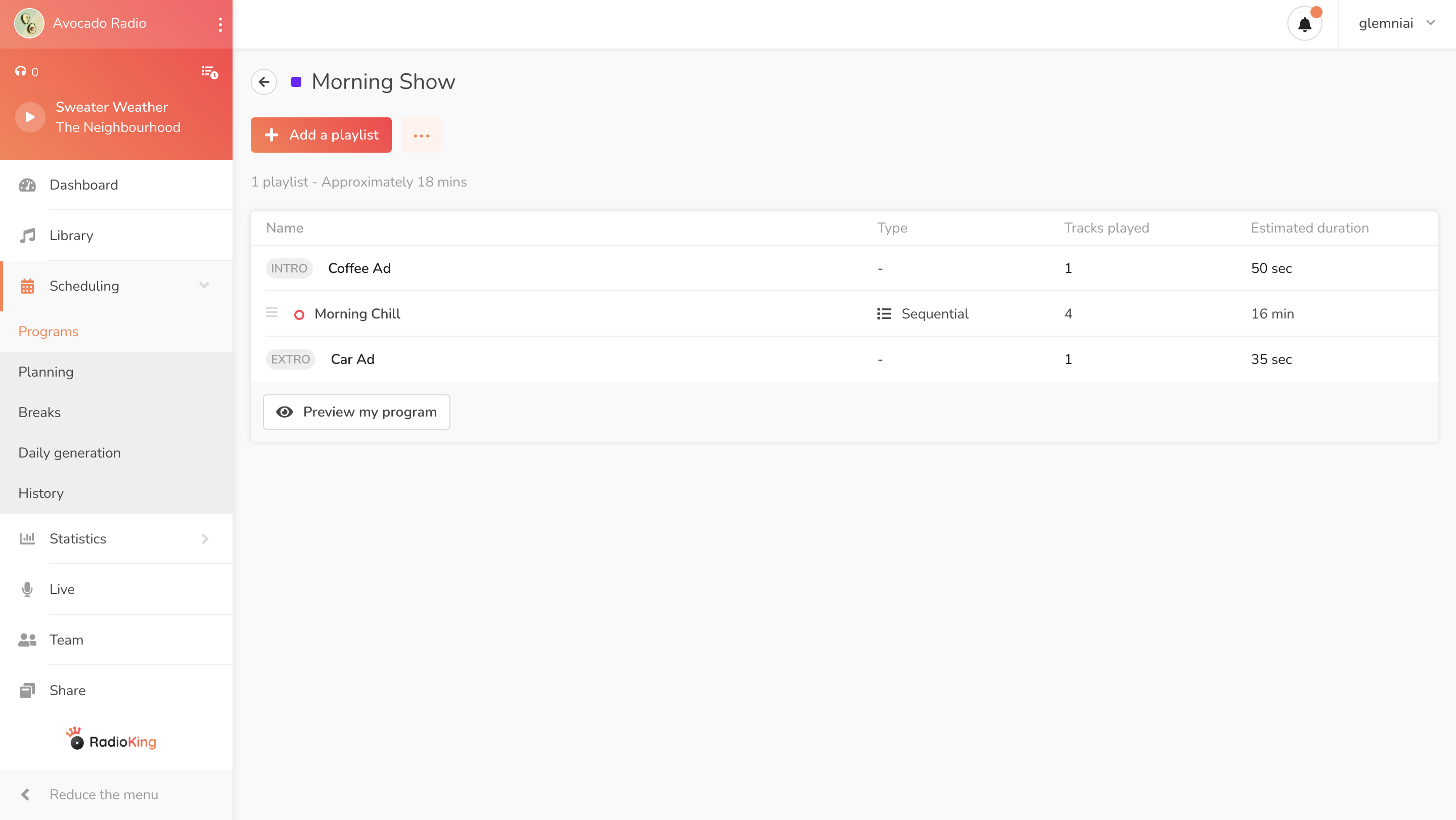Screen dimensions: 1456x820
Task: Click Reduce the menu
Action: pyautogui.click(x=116, y=795)
